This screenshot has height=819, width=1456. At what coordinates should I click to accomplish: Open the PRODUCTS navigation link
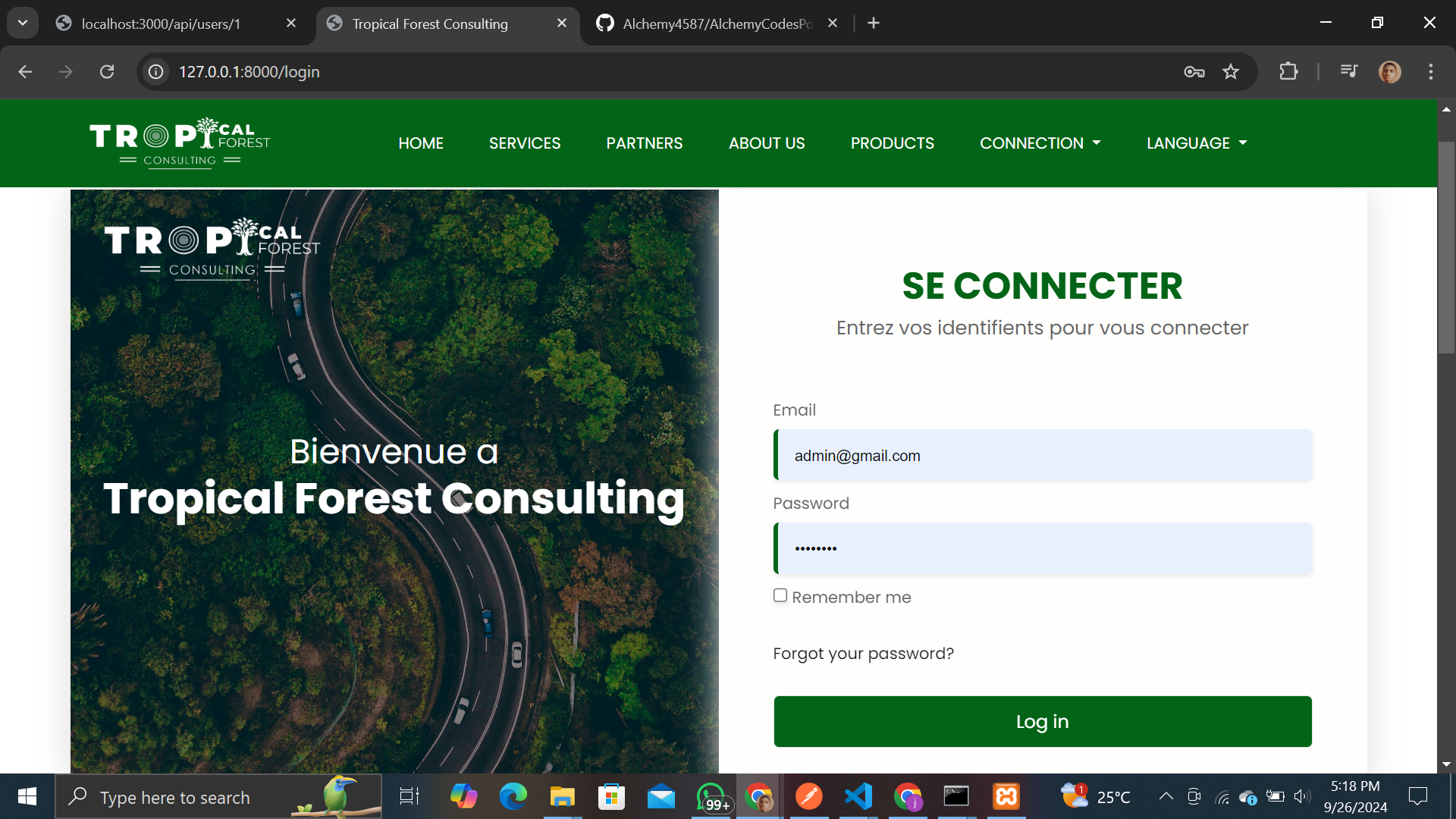(892, 143)
